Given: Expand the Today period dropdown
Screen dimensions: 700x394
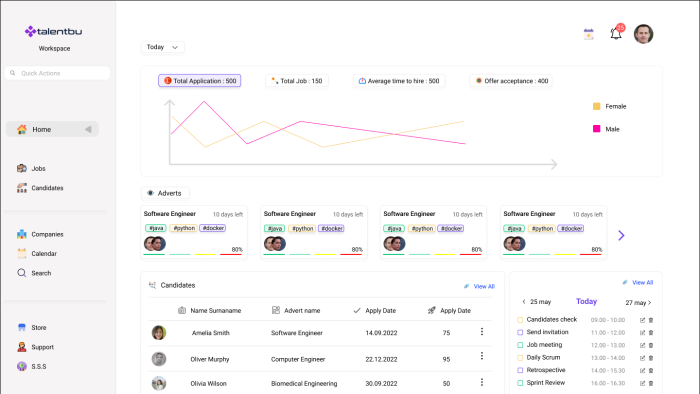Looking at the screenshot, I should [x=162, y=47].
